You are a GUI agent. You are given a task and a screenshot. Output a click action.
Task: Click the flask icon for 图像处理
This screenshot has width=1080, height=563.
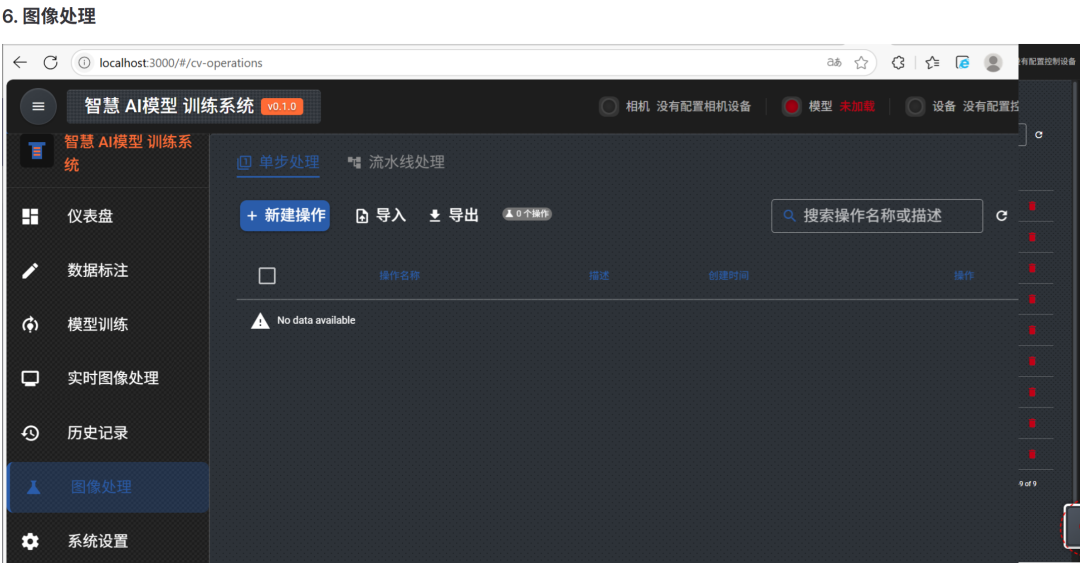(33, 487)
